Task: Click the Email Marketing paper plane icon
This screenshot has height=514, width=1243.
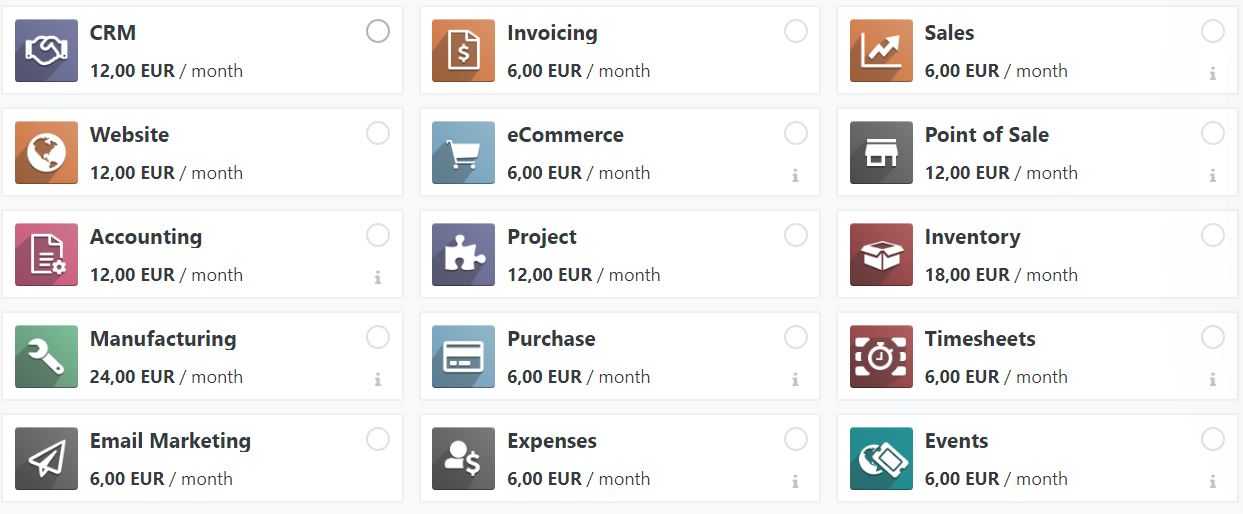Action: (x=46, y=458)
